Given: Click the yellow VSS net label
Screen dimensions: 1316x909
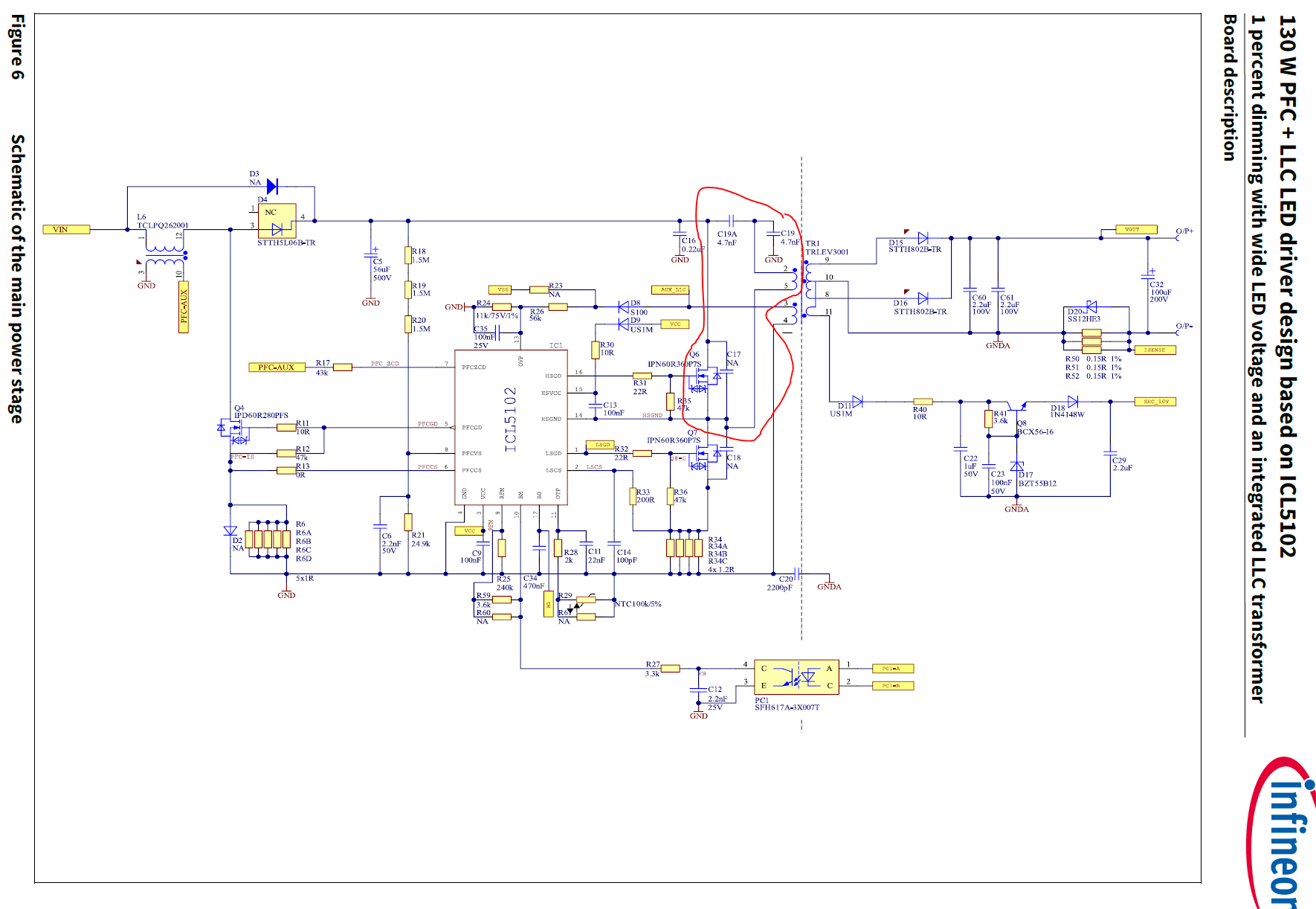Looking at the screenshot, I should (500, 289).
